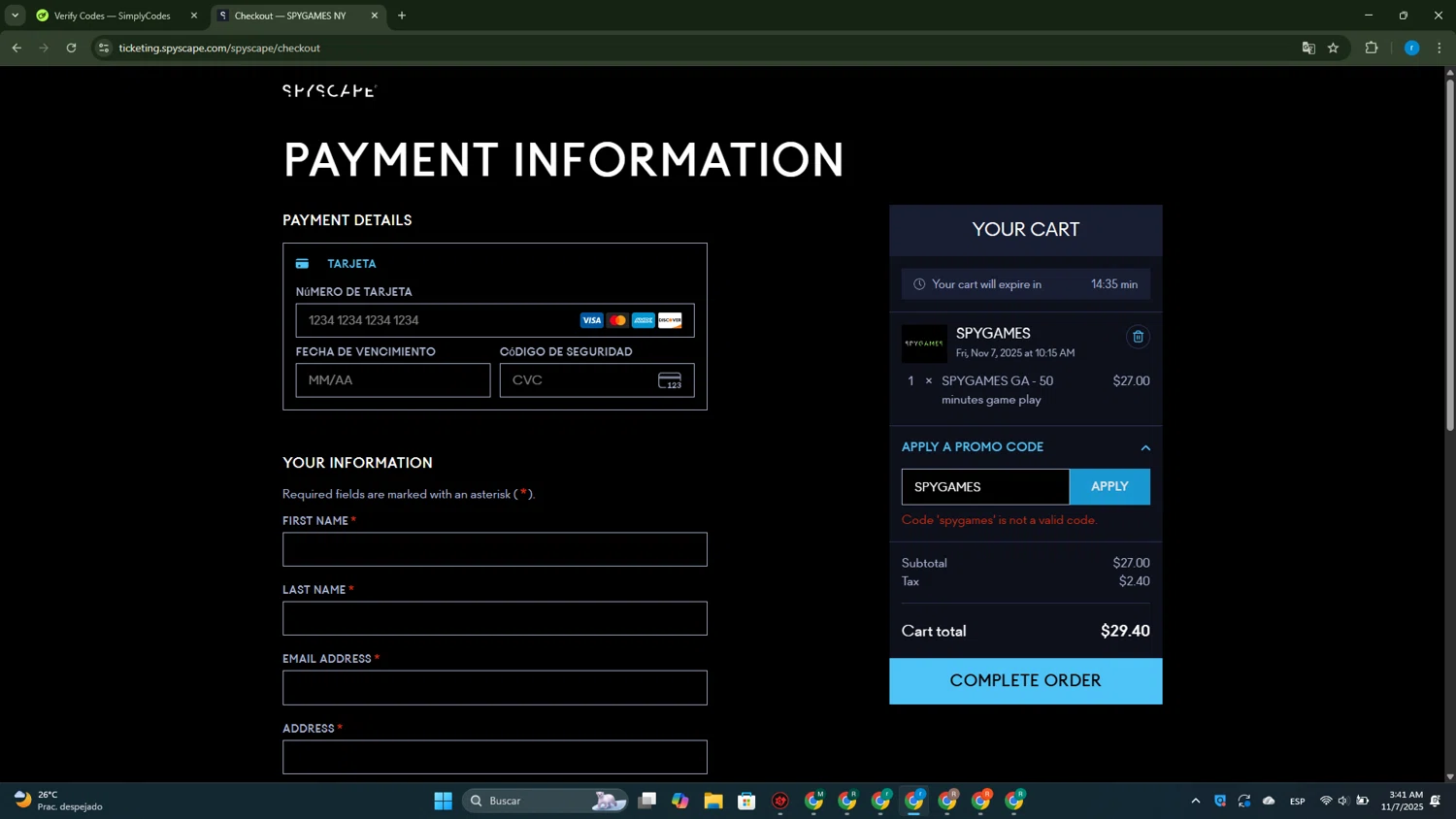The image size is (1456, 819).
Task: Click the address bar URL
Action: tap(219, 48)
